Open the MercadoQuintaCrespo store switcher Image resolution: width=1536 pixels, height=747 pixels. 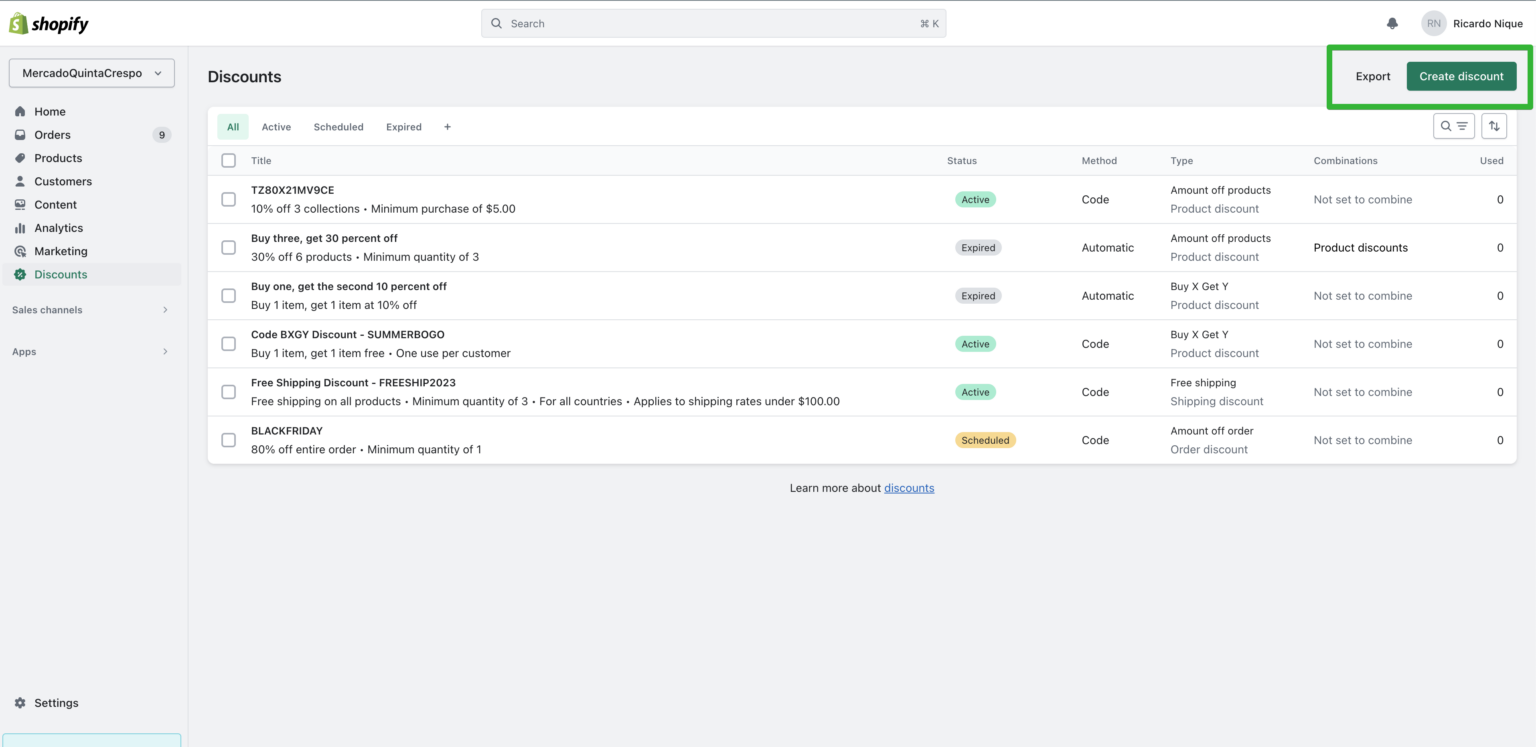pos(91,72)
